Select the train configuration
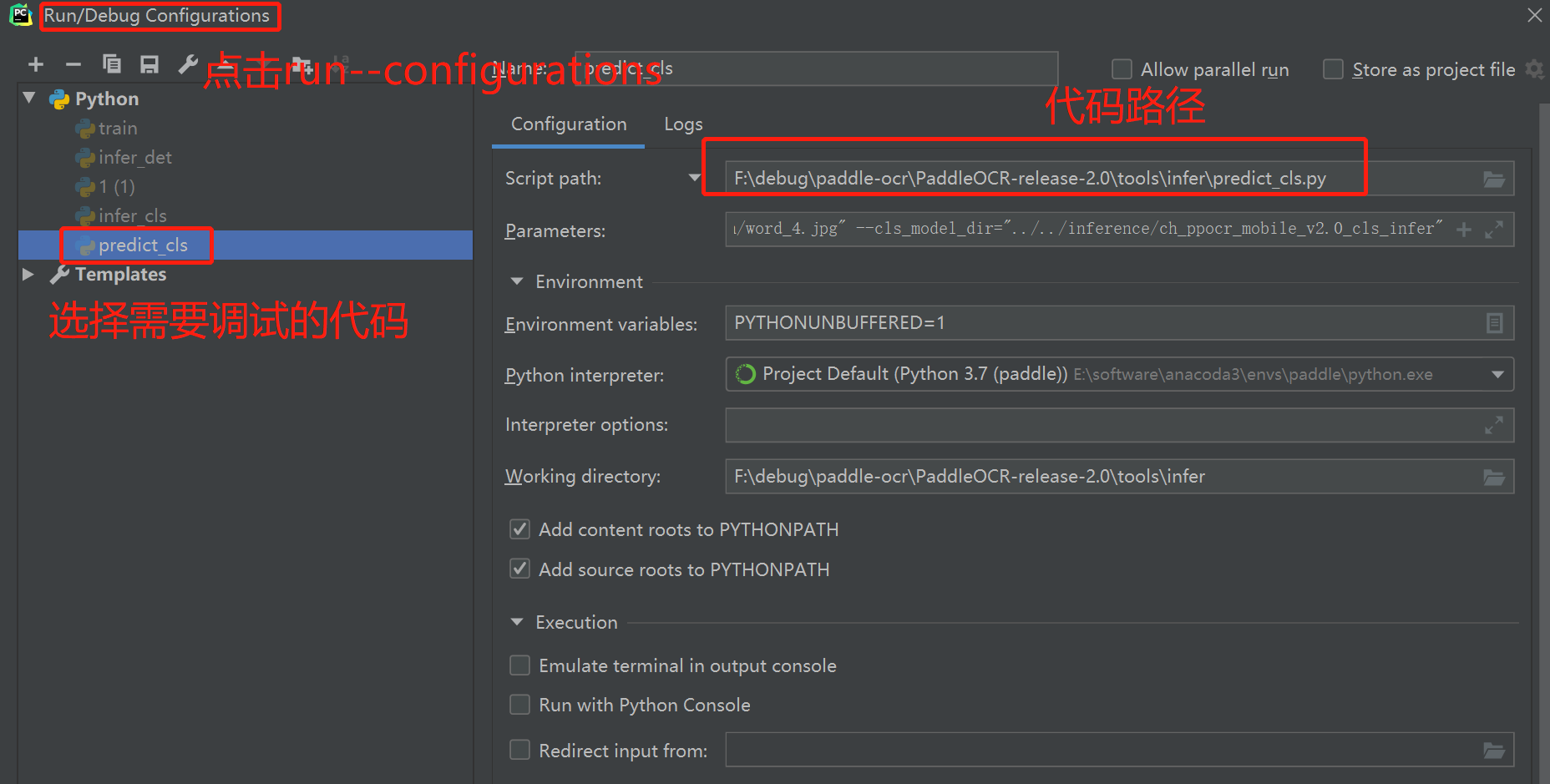The width and height of the screenshot is (1550, 784). click(x=115, y=128)
